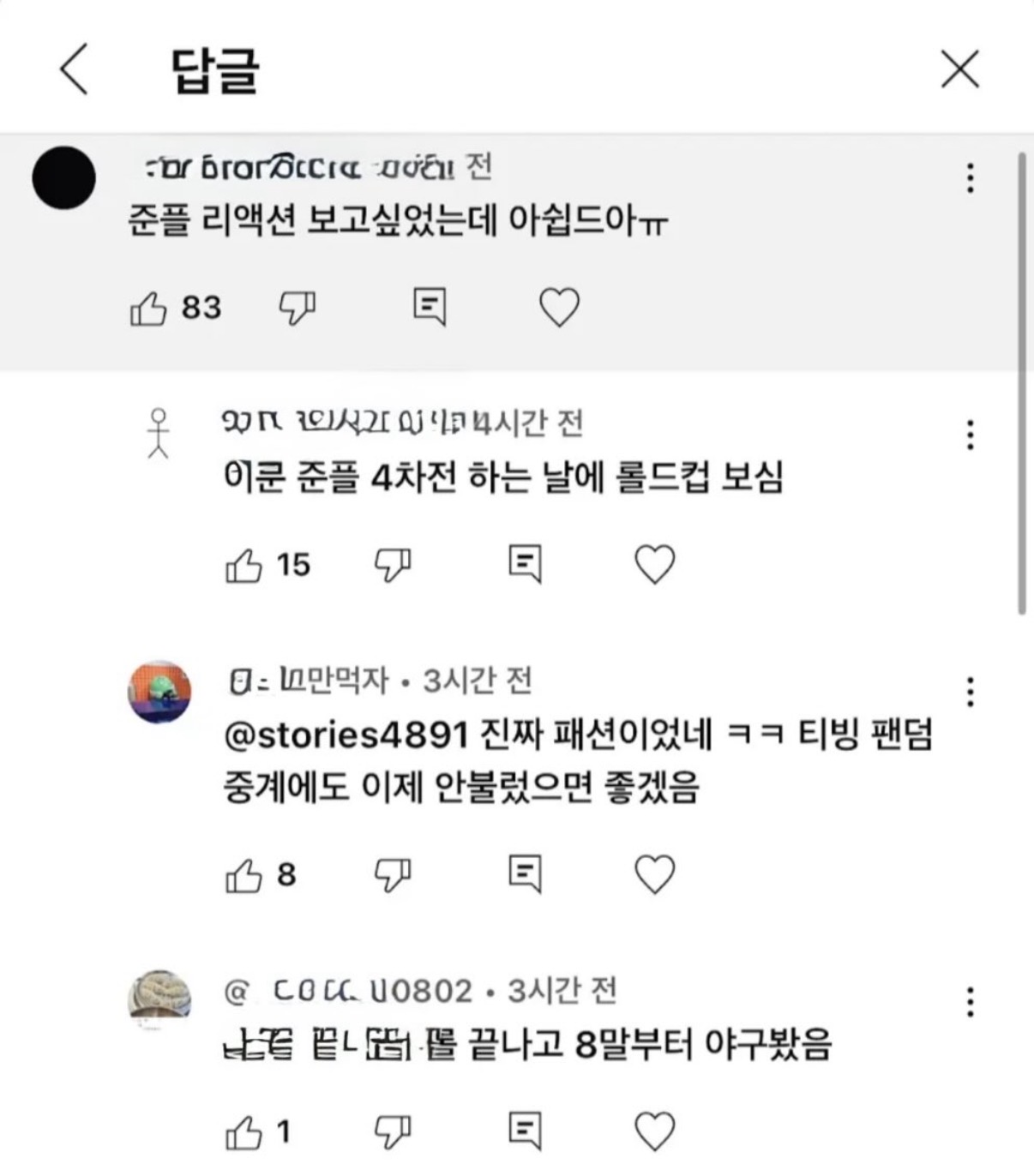Viewport: 1034px width, 1176px height.
Task: Heart the reply about 티빙 팬덤 중계
Action: 654,874
